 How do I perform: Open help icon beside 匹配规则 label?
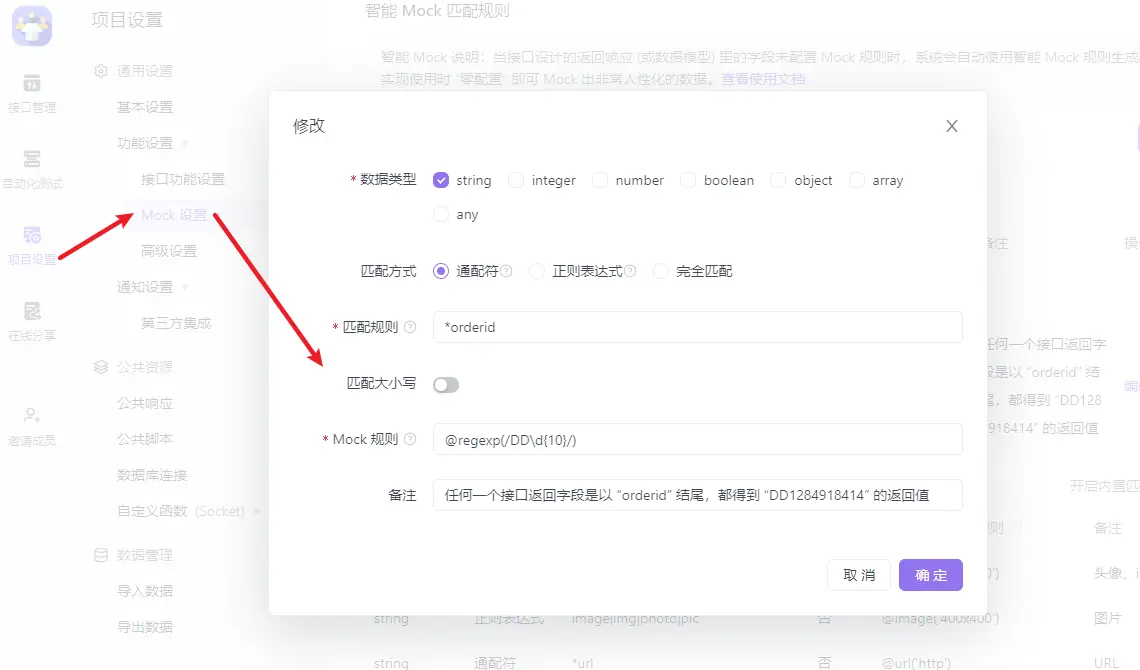tap(410, 327)
